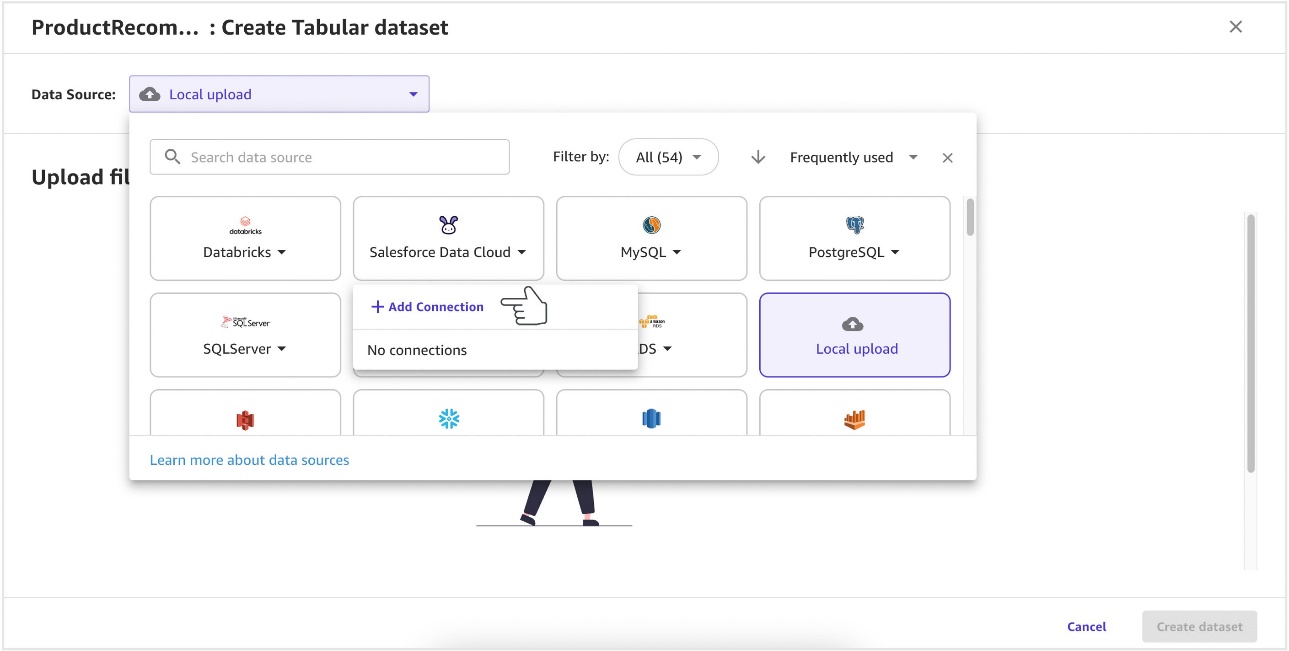Click the magnifier icon in search box
Screen dimensions: 1289x651
[x=172, y=157]
